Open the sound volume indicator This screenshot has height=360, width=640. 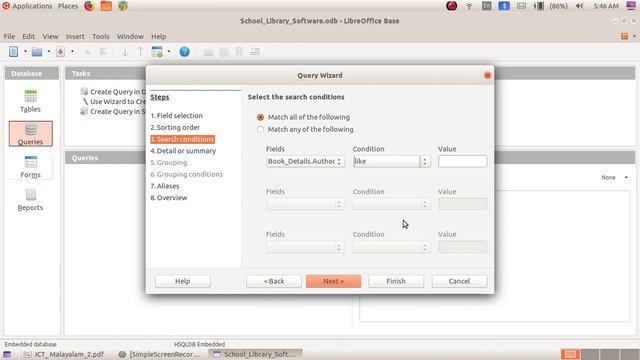(579, 6)
